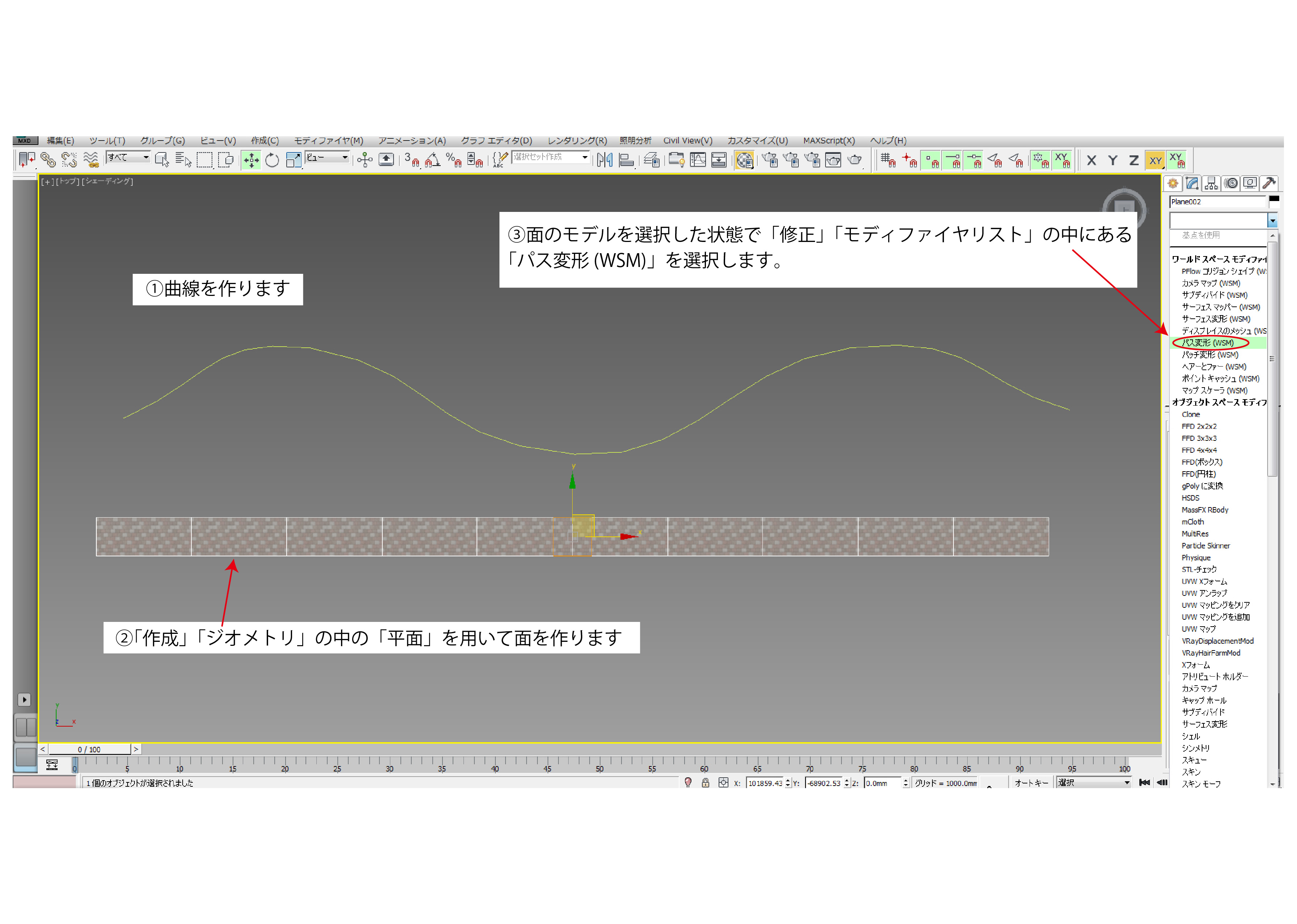Open the Curve Editor icon

(x=698, y=160)
